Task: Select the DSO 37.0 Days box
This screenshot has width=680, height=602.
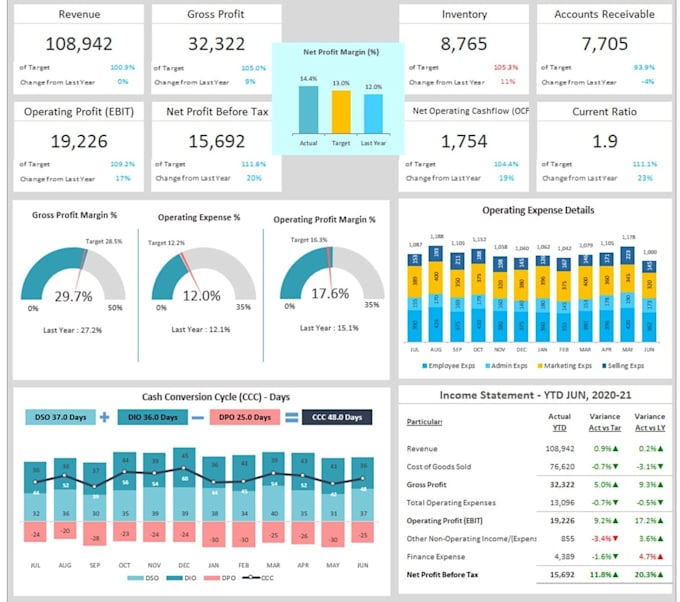Action: (x=61, y=417)
